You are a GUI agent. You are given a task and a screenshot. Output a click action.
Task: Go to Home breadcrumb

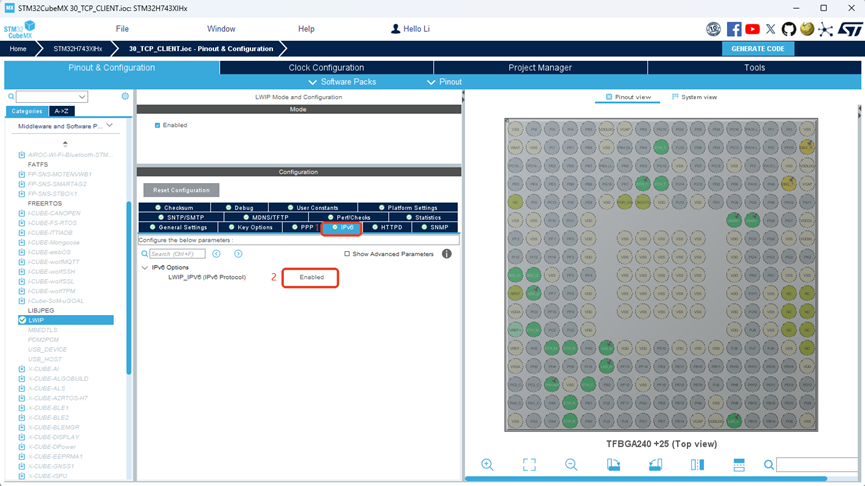point(18,49)
